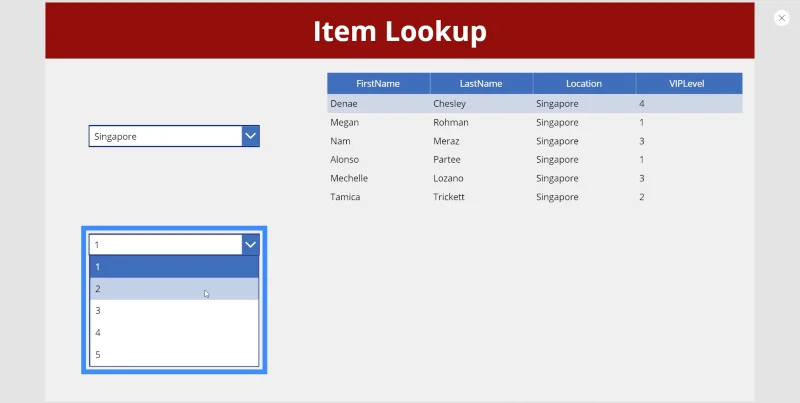Click Singapore location in Alonso's row
The height and width of the screenshot is (403, 800).
557,160
